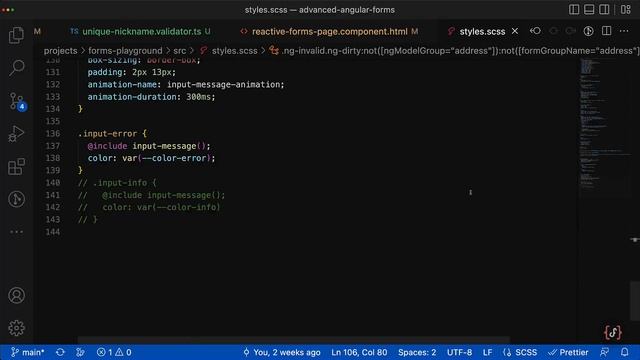Select forms-playground in breadcrumb path

(x=125, y=51)
